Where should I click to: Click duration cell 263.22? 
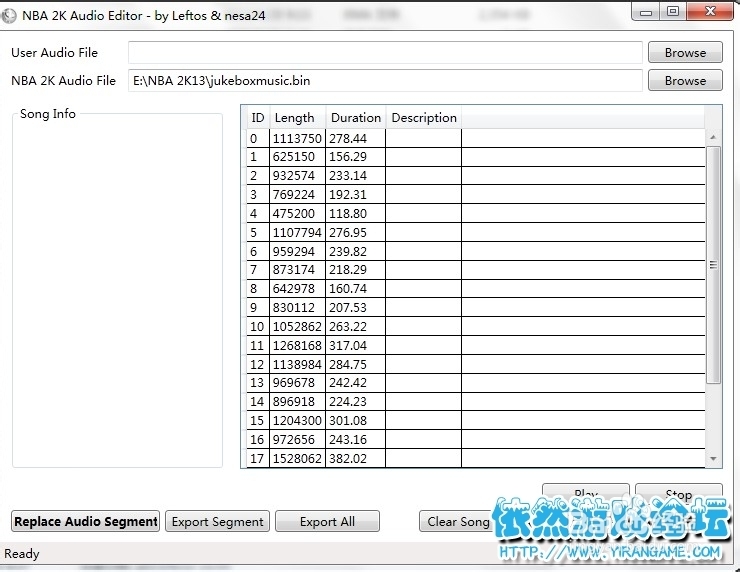pos(355,326)
